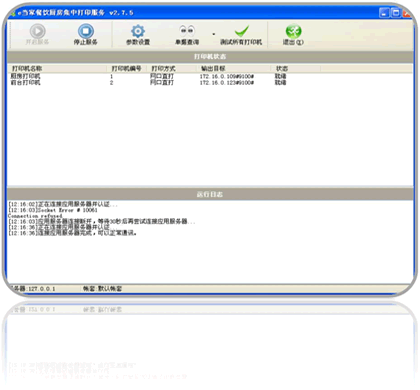Click the 172.16.0.109 output target cell

[227, 76]
